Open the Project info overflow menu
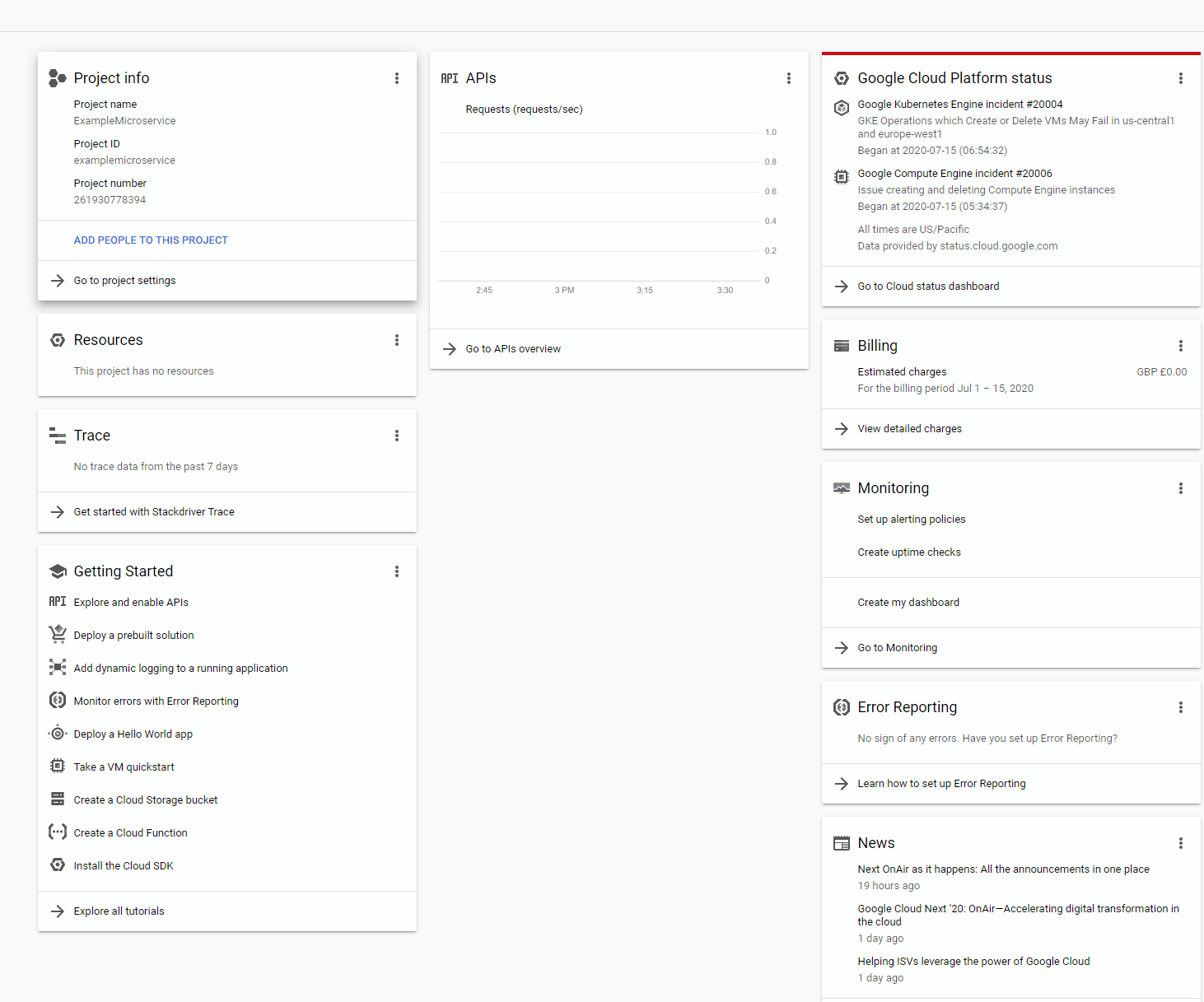Screen dimensions: 1204x1002 click(x=397, y=77)
